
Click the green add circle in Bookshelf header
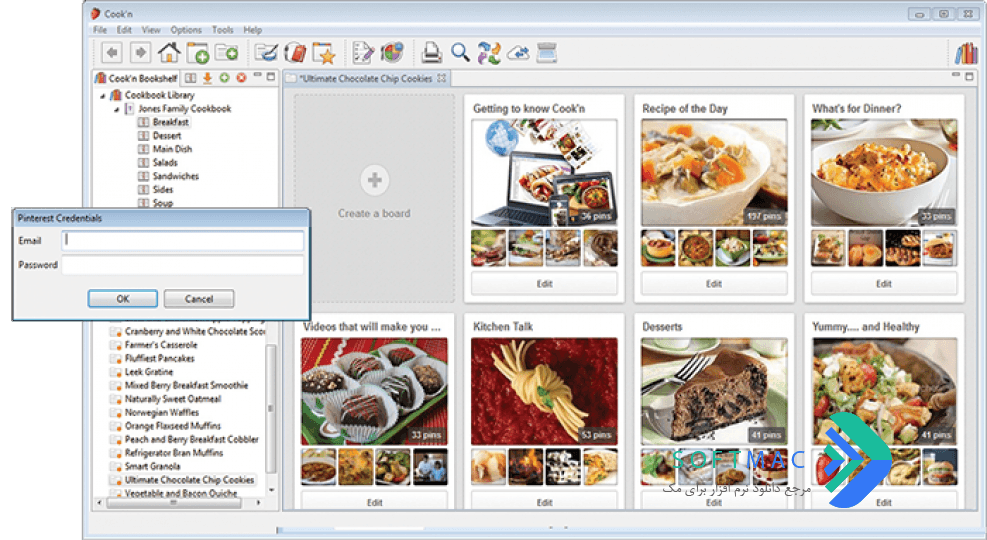click(x=224, y=78)
